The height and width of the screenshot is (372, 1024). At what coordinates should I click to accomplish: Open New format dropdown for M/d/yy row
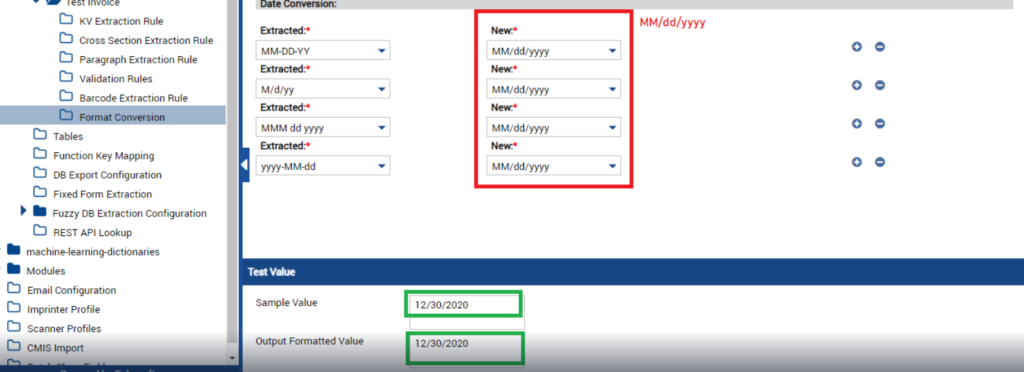click(x=554, y=89)
